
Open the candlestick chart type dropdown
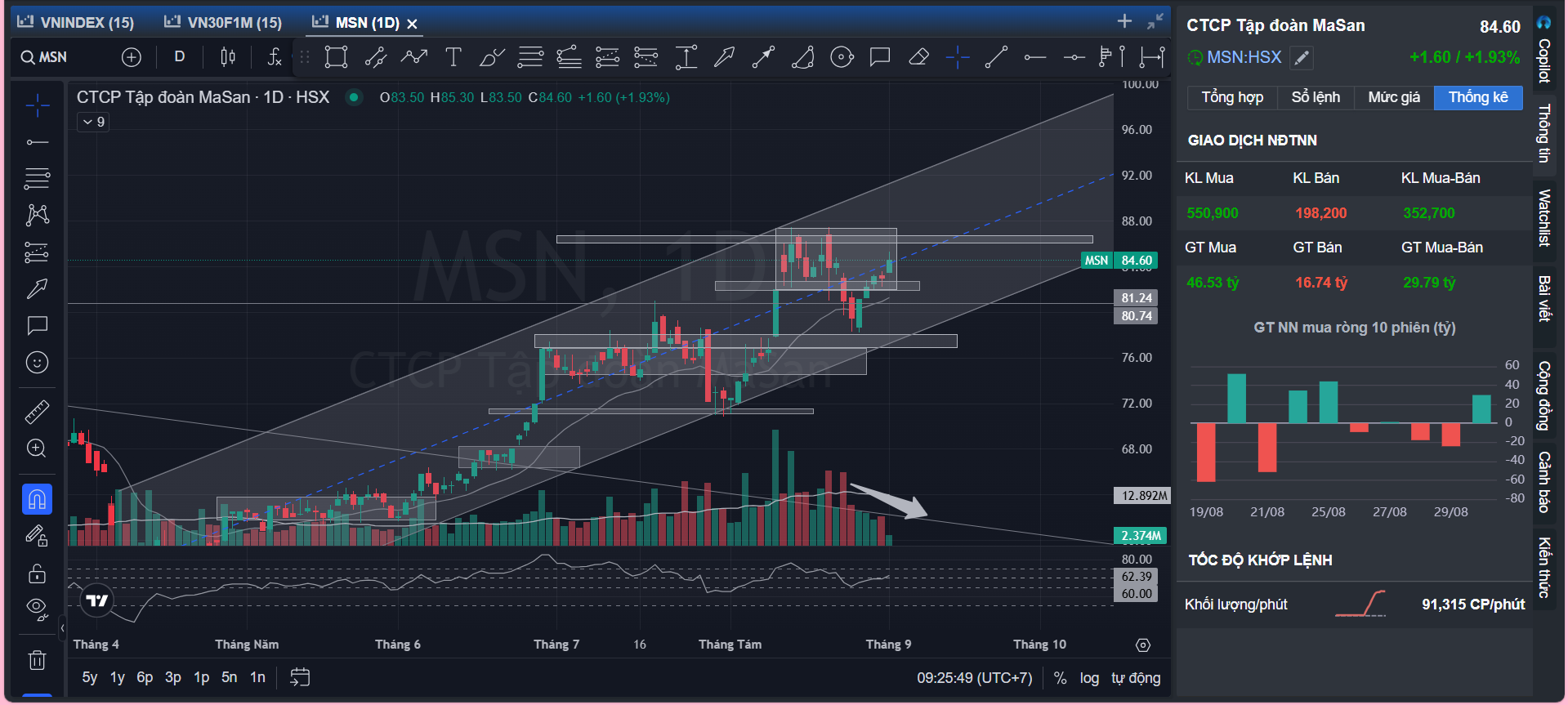[x=228, y=57]
